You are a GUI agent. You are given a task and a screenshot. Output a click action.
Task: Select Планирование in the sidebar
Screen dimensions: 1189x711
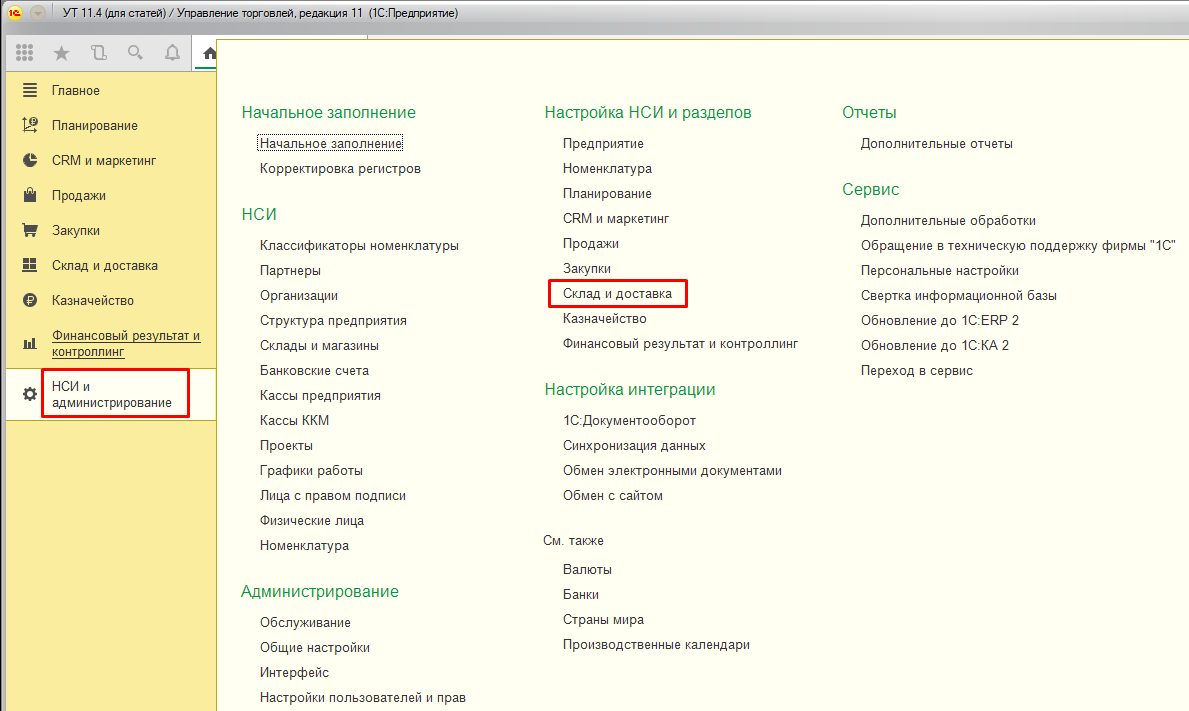pyautogui.click(x=94, y=126)
